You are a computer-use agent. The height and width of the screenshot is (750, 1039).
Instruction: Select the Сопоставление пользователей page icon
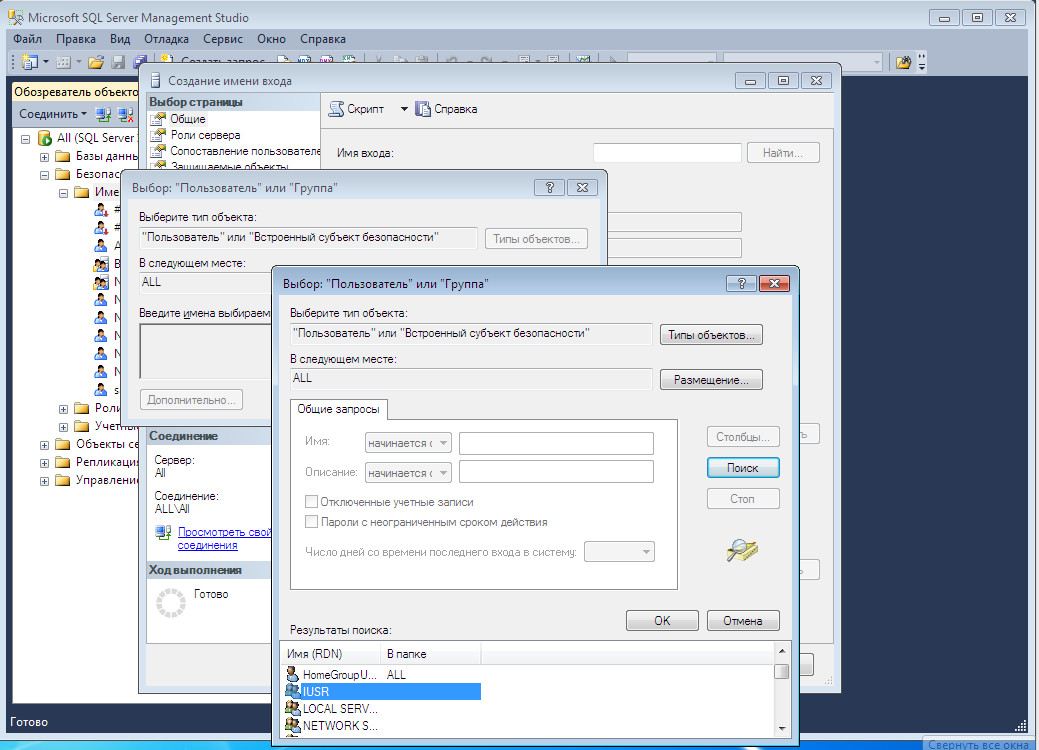tap(158, 150)
